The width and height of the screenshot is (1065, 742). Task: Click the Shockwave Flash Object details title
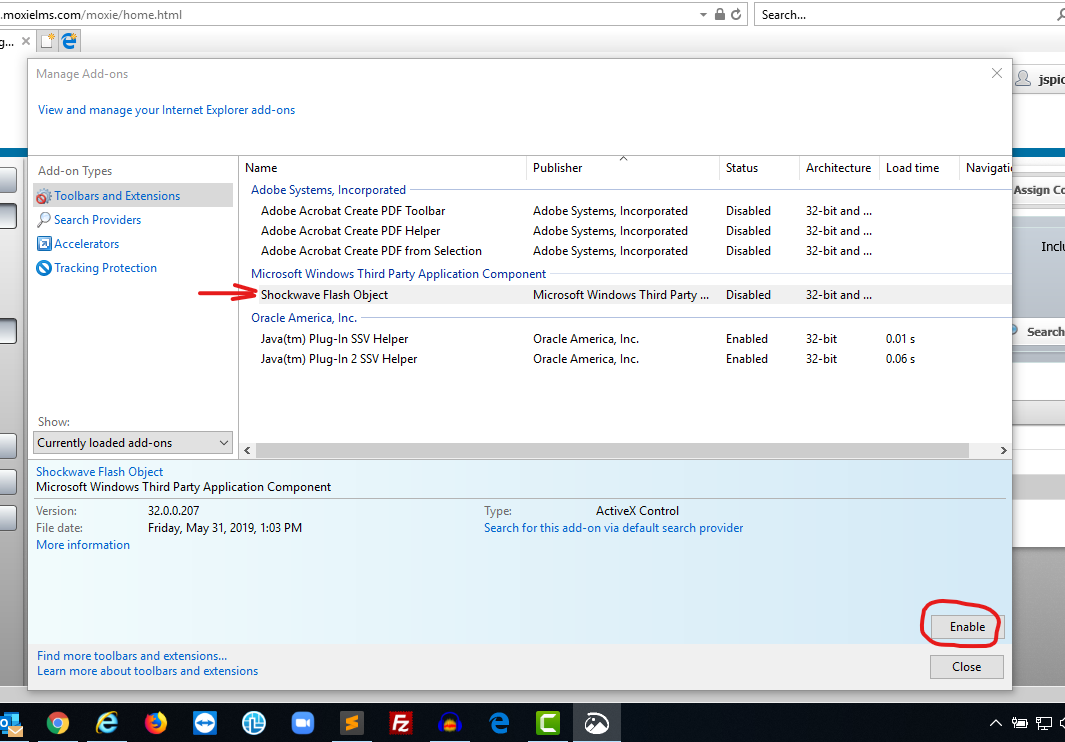(99, 472)
